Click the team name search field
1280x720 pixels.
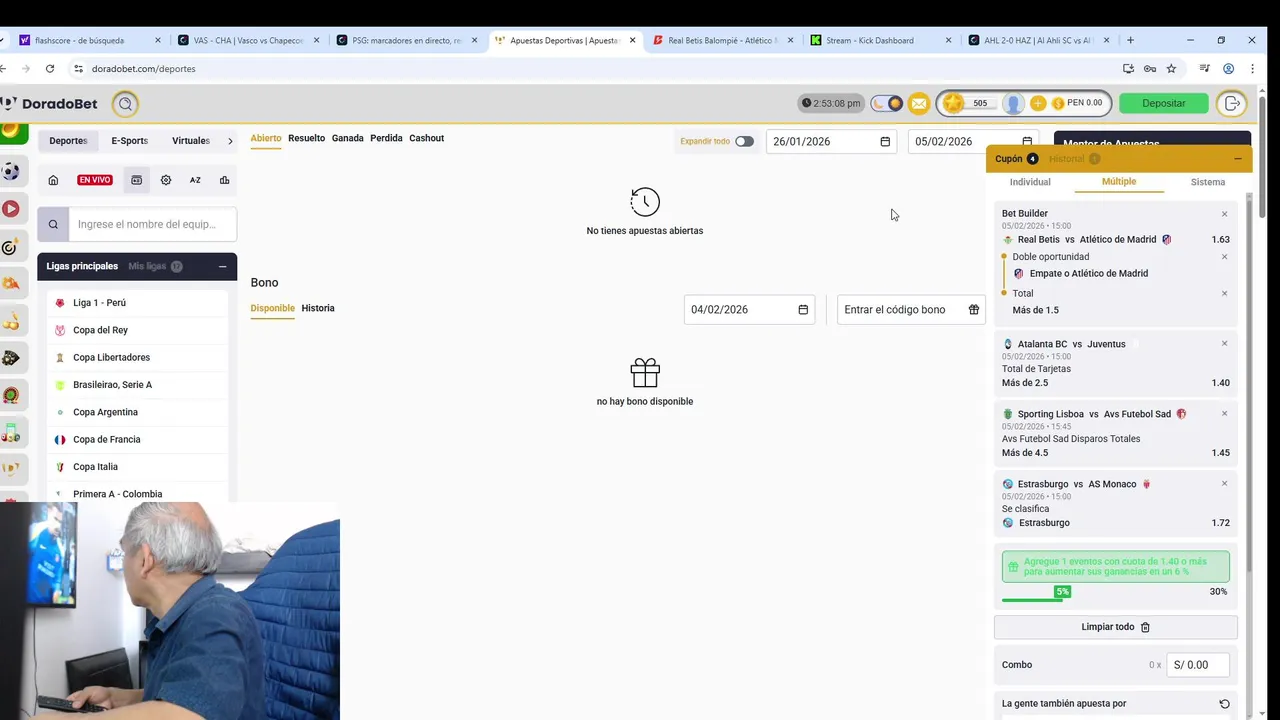(x=152, y=224)
